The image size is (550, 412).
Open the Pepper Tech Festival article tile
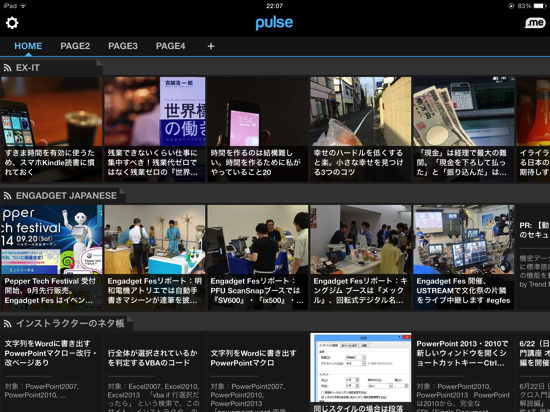click(x=52, y=257)
